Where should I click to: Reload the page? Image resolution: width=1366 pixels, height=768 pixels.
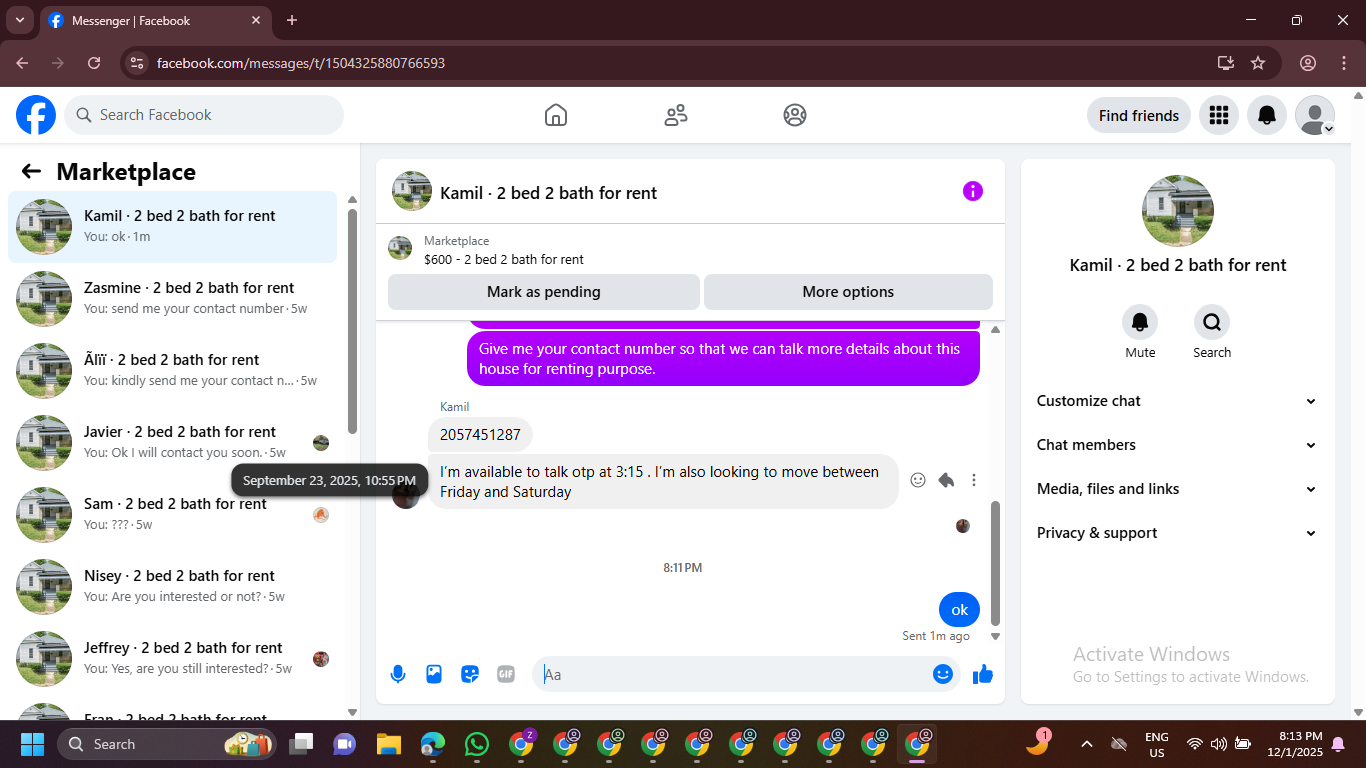coord(94,63)
